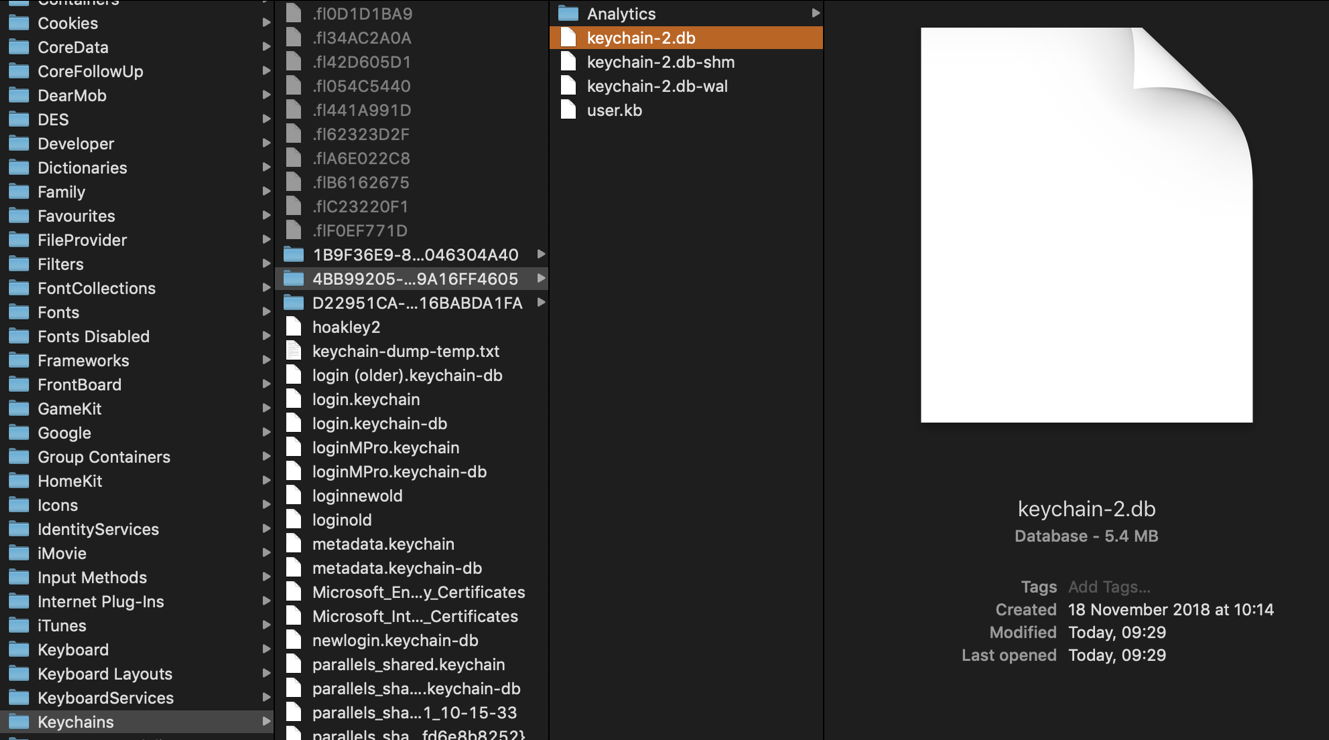1329x740 pixels.
Task: Click the 1B9F36E9 folder icon
Action: click(x=293, y=254)
